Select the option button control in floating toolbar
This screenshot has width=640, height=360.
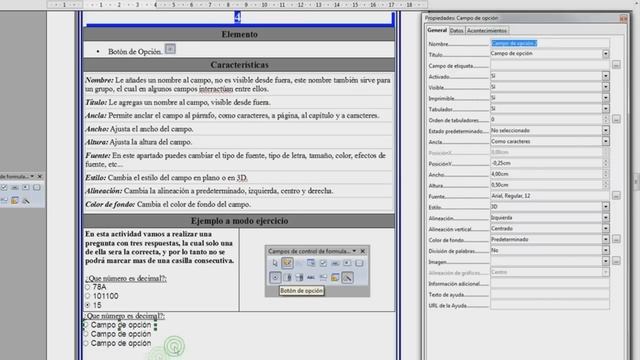pos(26,187)
